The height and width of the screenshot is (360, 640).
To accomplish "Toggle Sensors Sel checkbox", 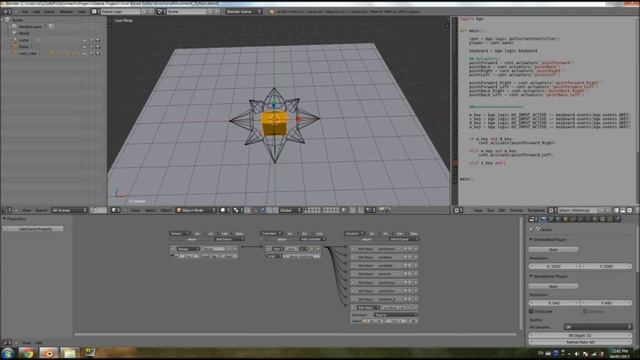I will click(x=194, y=234).
